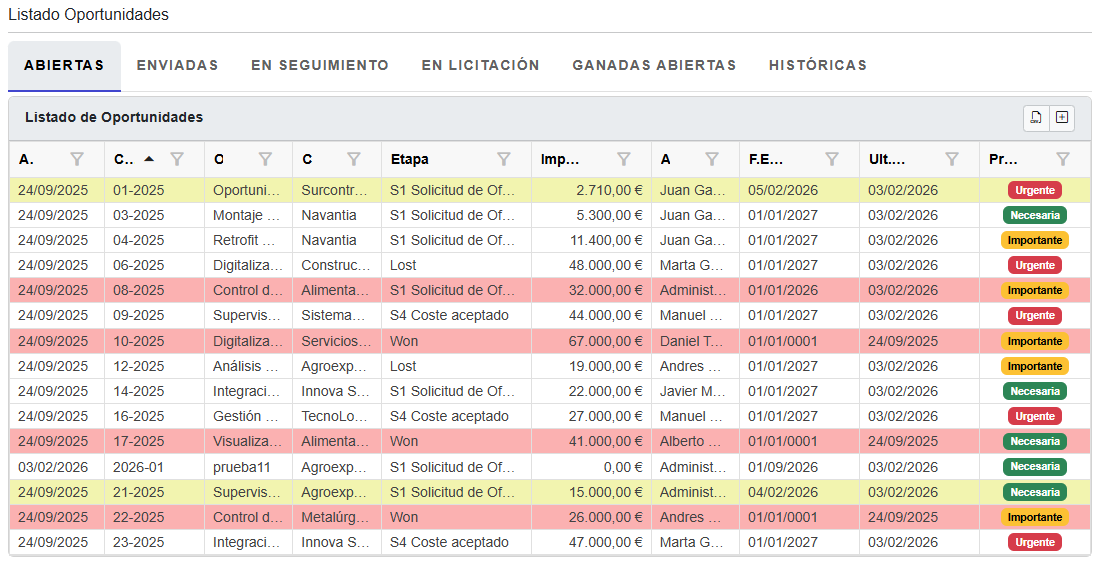Click the Necesaria badge on row 03-2025
Screen dimensions: 1098x561
click(1034, 215)
